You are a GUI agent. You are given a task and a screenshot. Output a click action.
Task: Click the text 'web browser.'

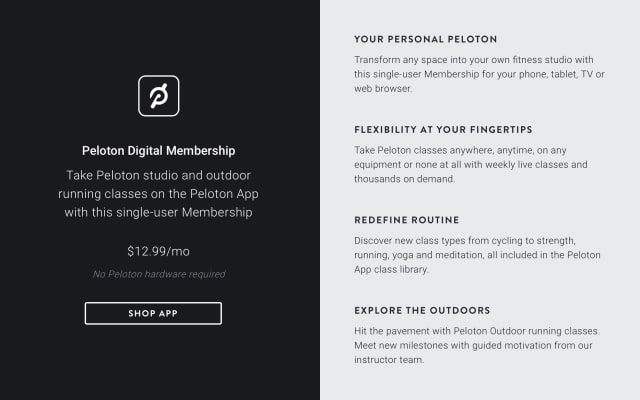point(383,89)
